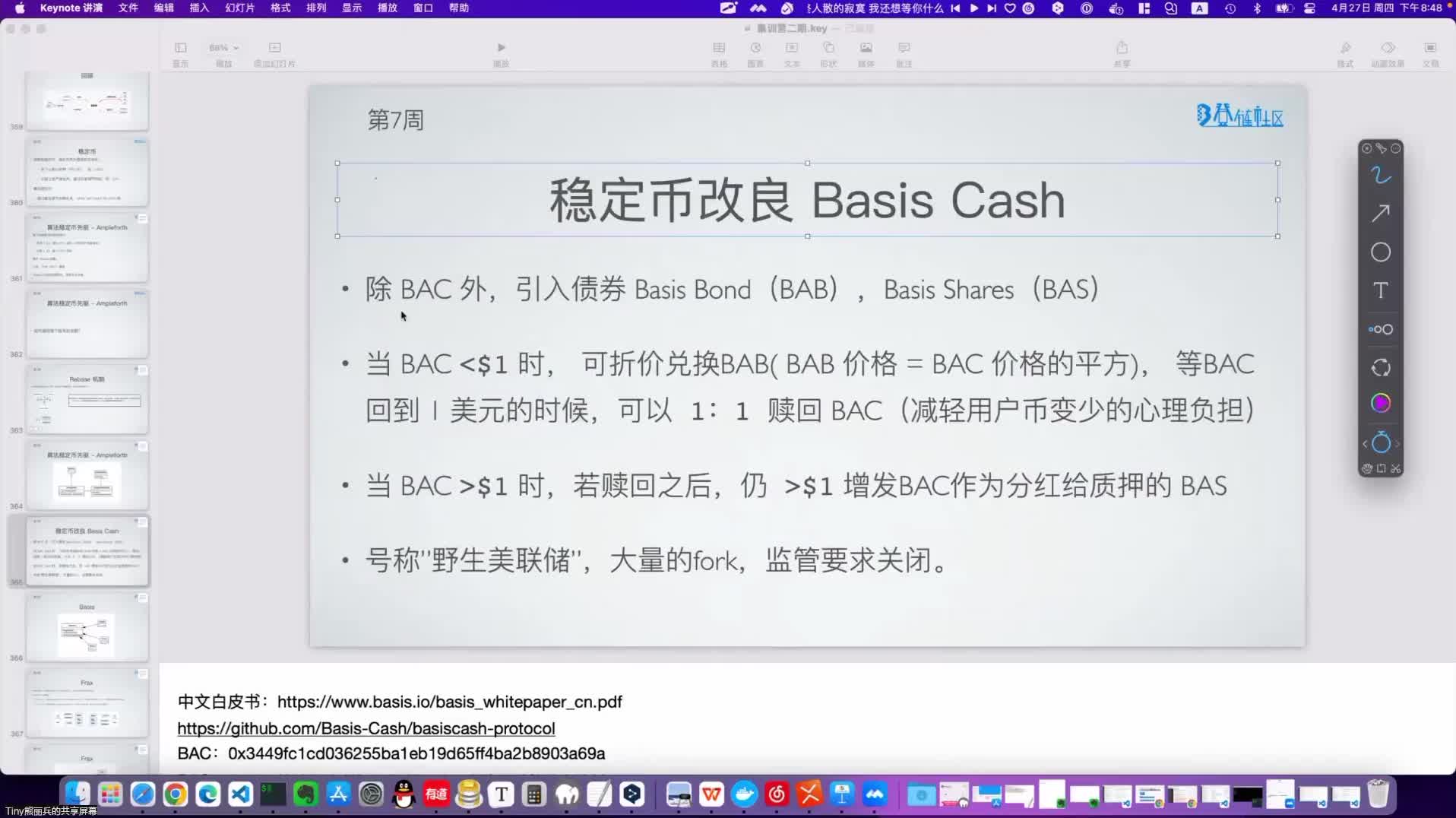This screenshot has width=1456, height=818.
Task: Click the crop frame icon at palette bottom
Action: [1382, 468]
